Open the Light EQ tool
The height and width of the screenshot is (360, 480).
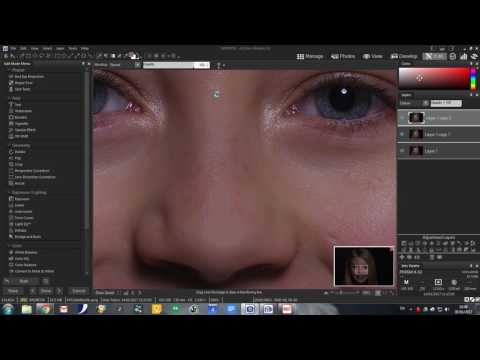tap(19, 224)
